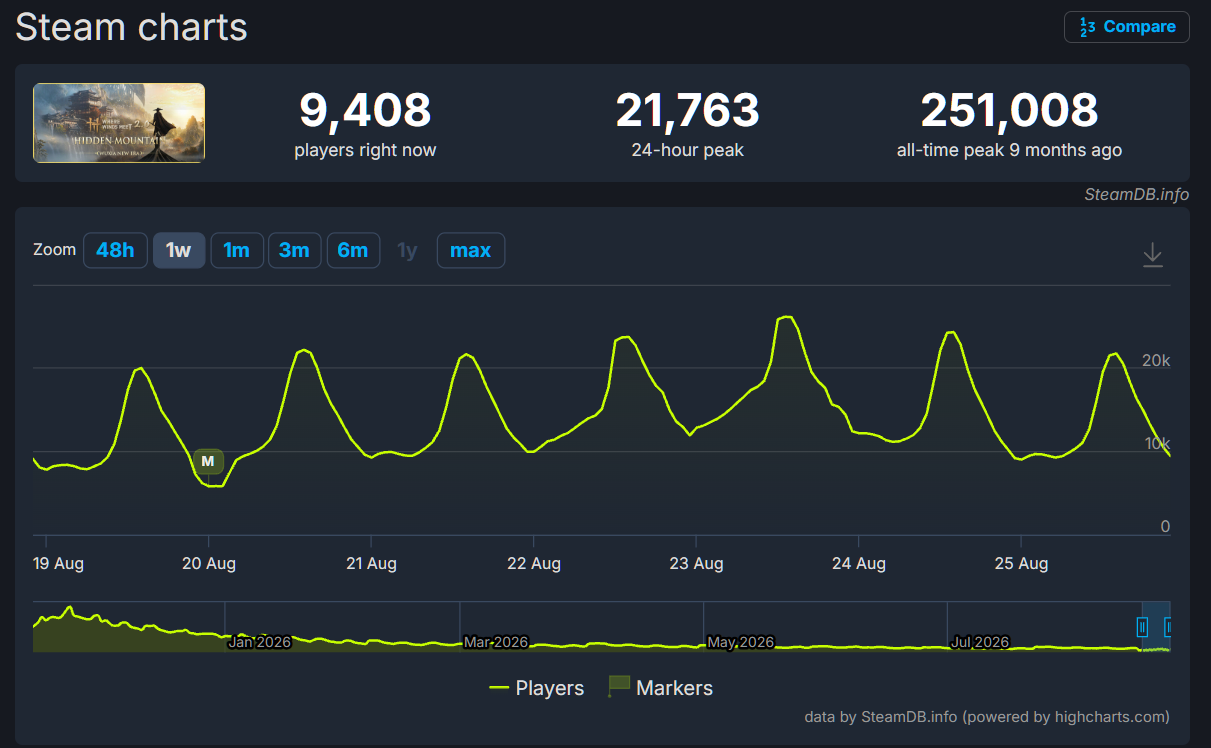The width and height of the screenshot is (1211, 748).
Task: Click the data by SteamDB.info footer credit
Action: pos(987,716)
